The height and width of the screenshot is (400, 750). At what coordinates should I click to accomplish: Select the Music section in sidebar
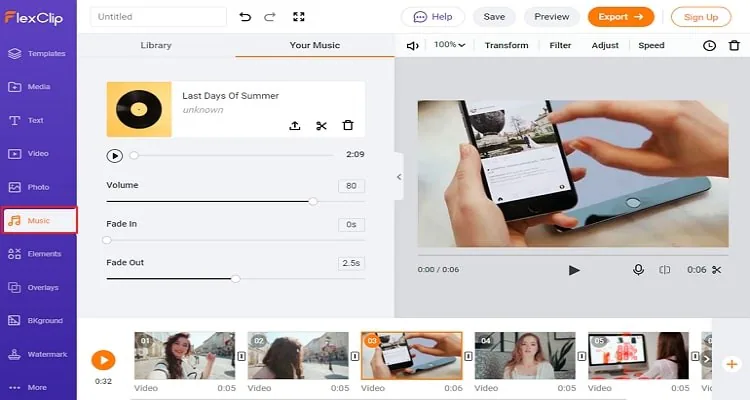[x=39, y=221]
